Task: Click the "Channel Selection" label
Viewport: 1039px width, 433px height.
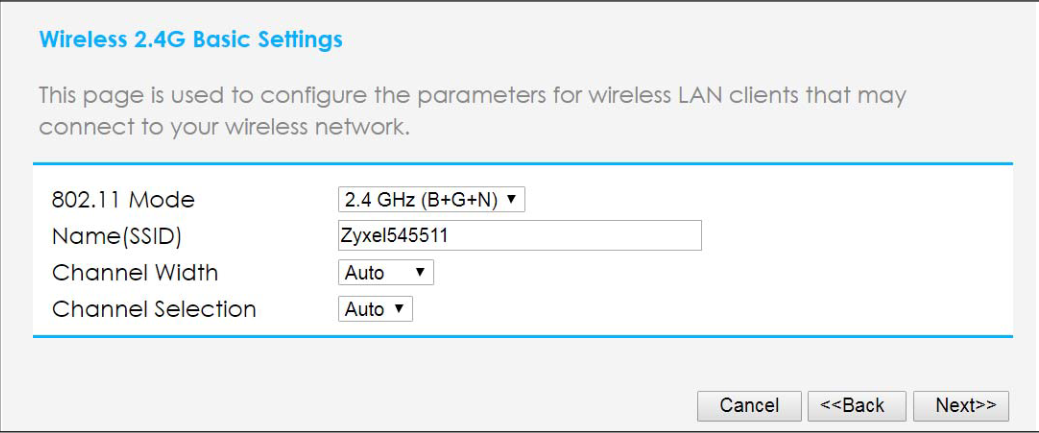Action: tap(154, 310)
